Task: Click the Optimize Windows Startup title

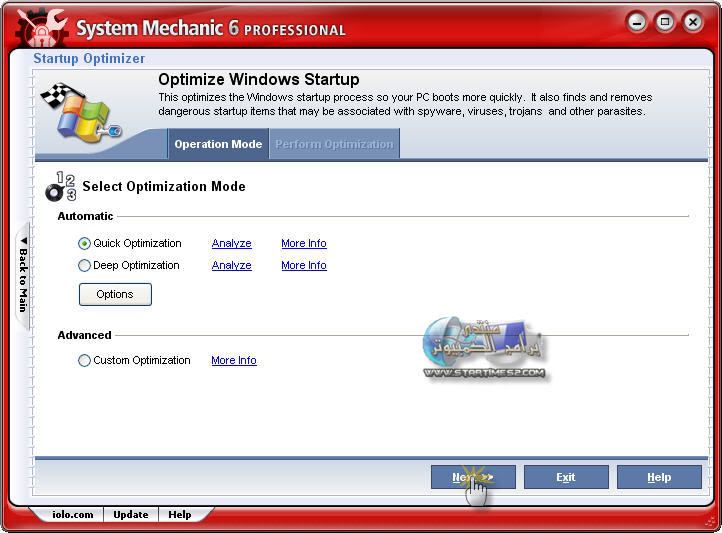Action: (259, 79)
